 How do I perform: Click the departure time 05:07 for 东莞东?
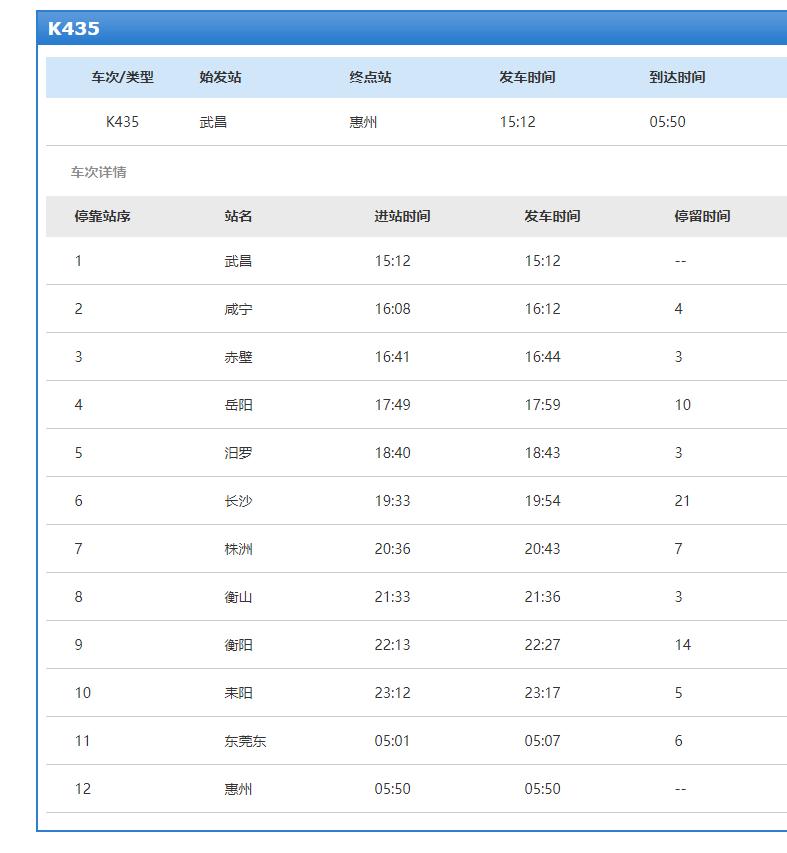click(542, 741)
